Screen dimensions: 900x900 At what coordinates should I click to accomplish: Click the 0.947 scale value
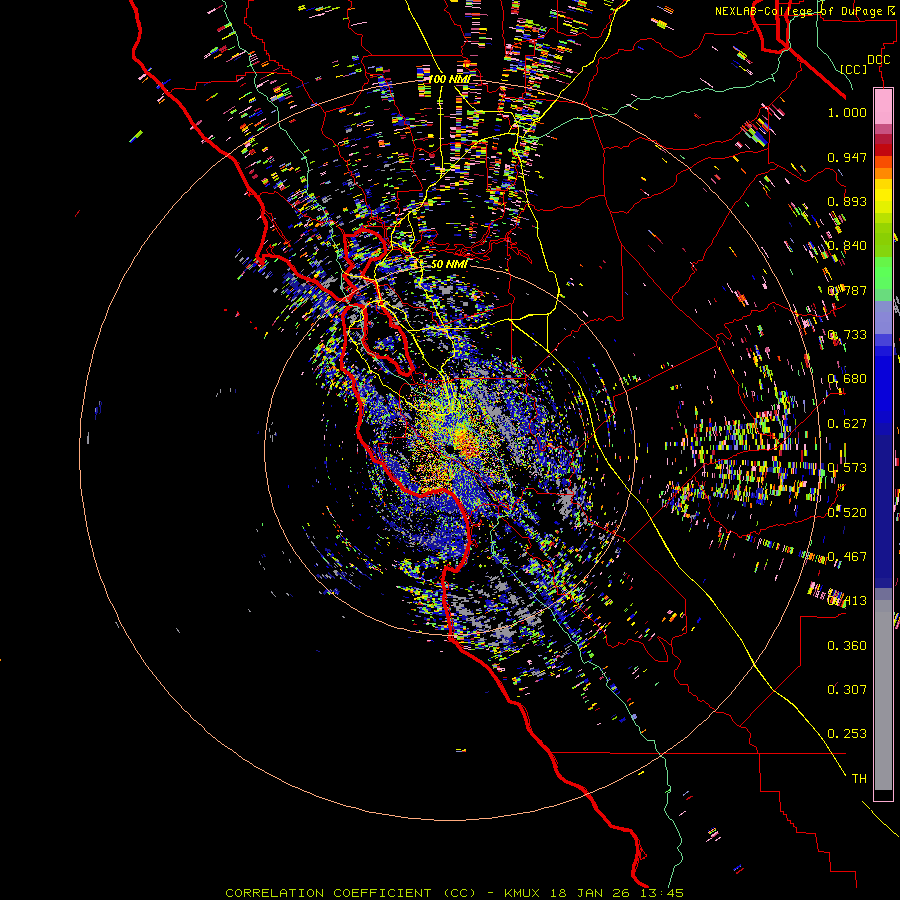(847, 157)
